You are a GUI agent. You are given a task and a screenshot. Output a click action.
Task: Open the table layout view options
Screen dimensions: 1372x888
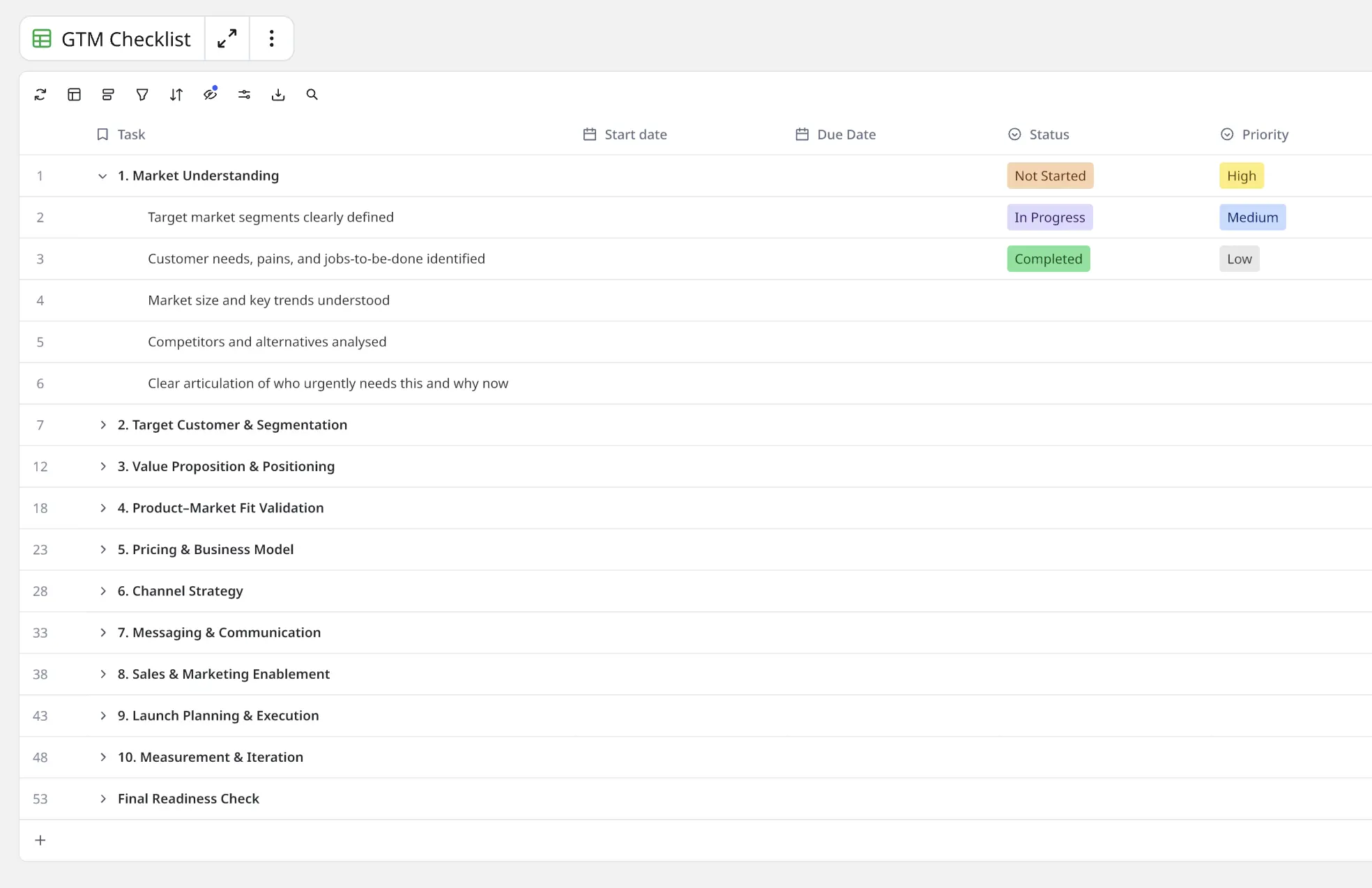[x=74, y=94]
